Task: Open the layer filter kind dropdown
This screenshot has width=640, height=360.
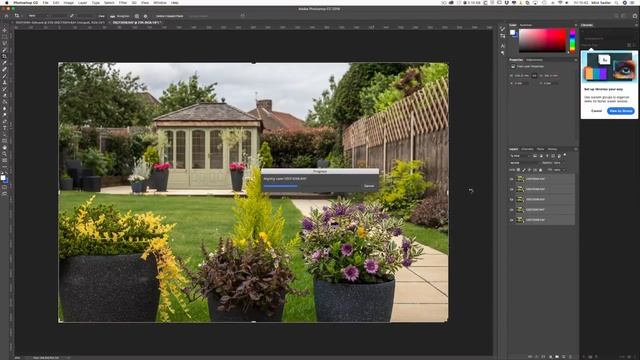Action: tap(519, 156)
